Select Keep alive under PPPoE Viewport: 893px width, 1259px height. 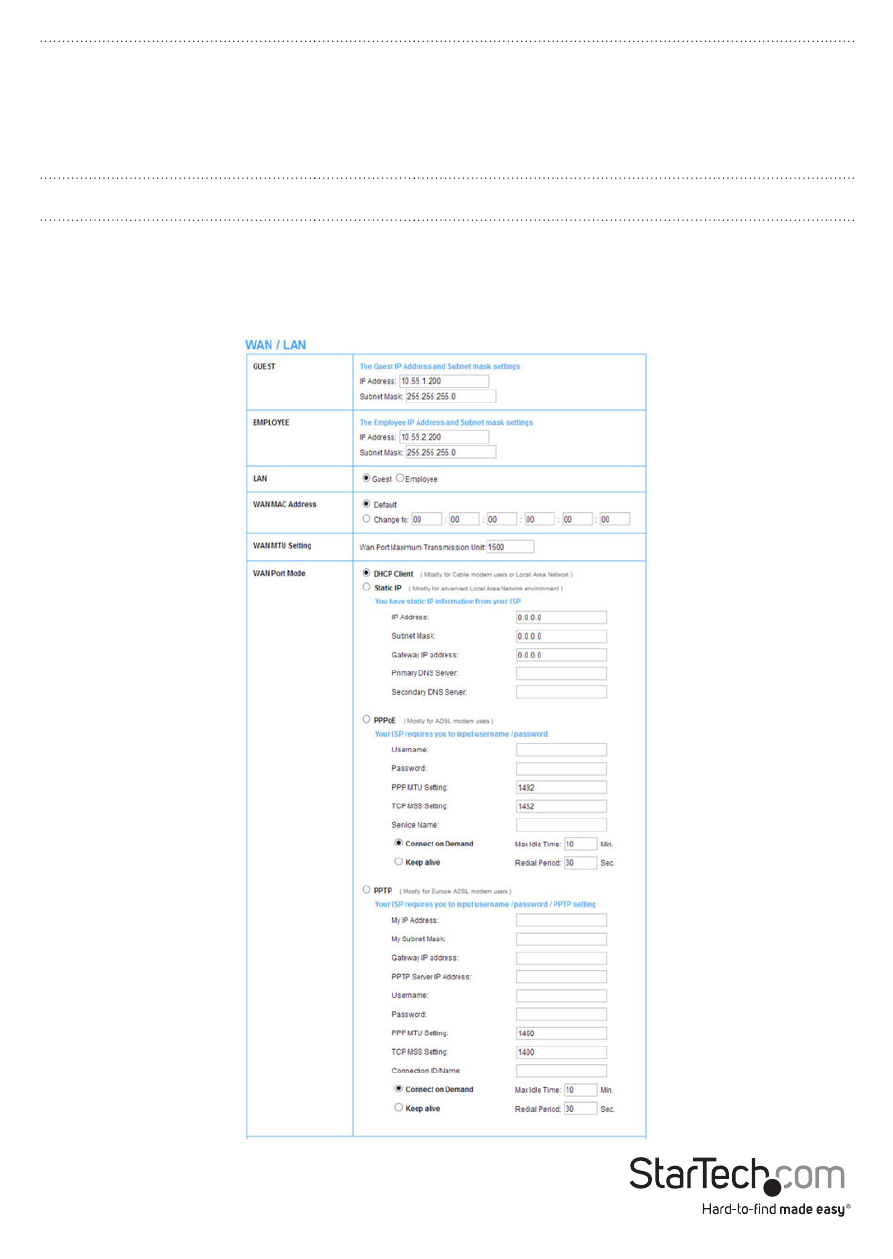click(x=398, y=862)
